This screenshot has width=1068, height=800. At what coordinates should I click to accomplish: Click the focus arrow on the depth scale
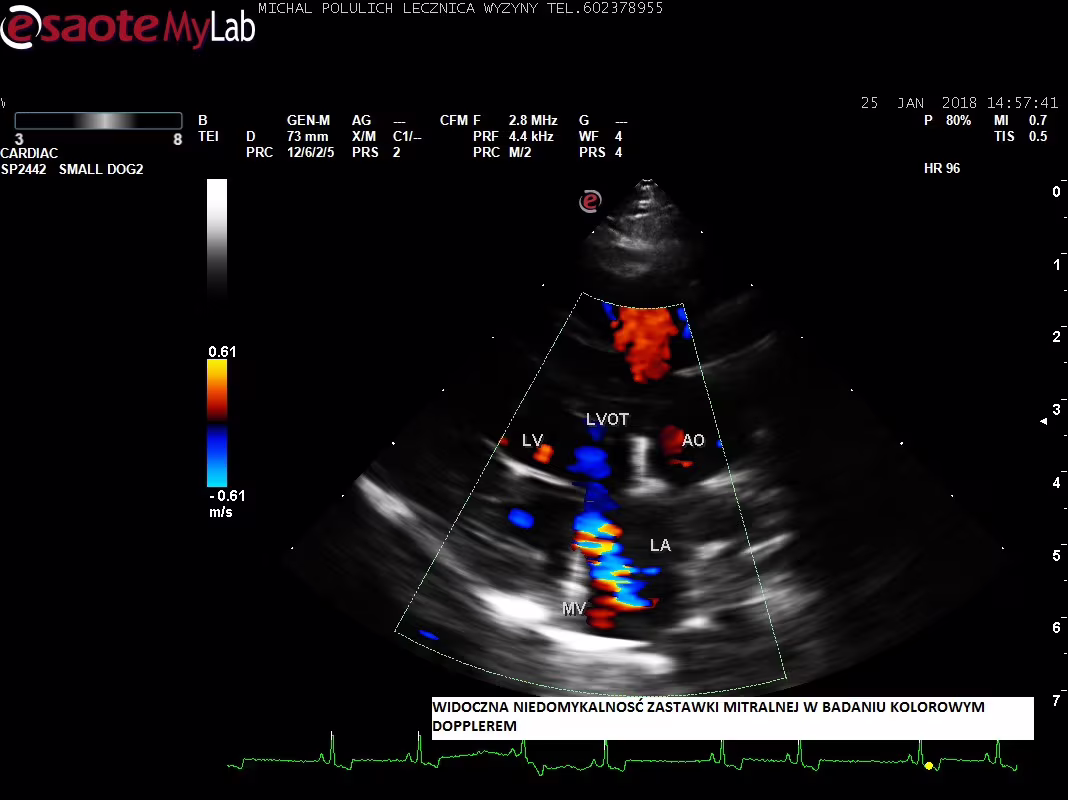point(1045,421)
